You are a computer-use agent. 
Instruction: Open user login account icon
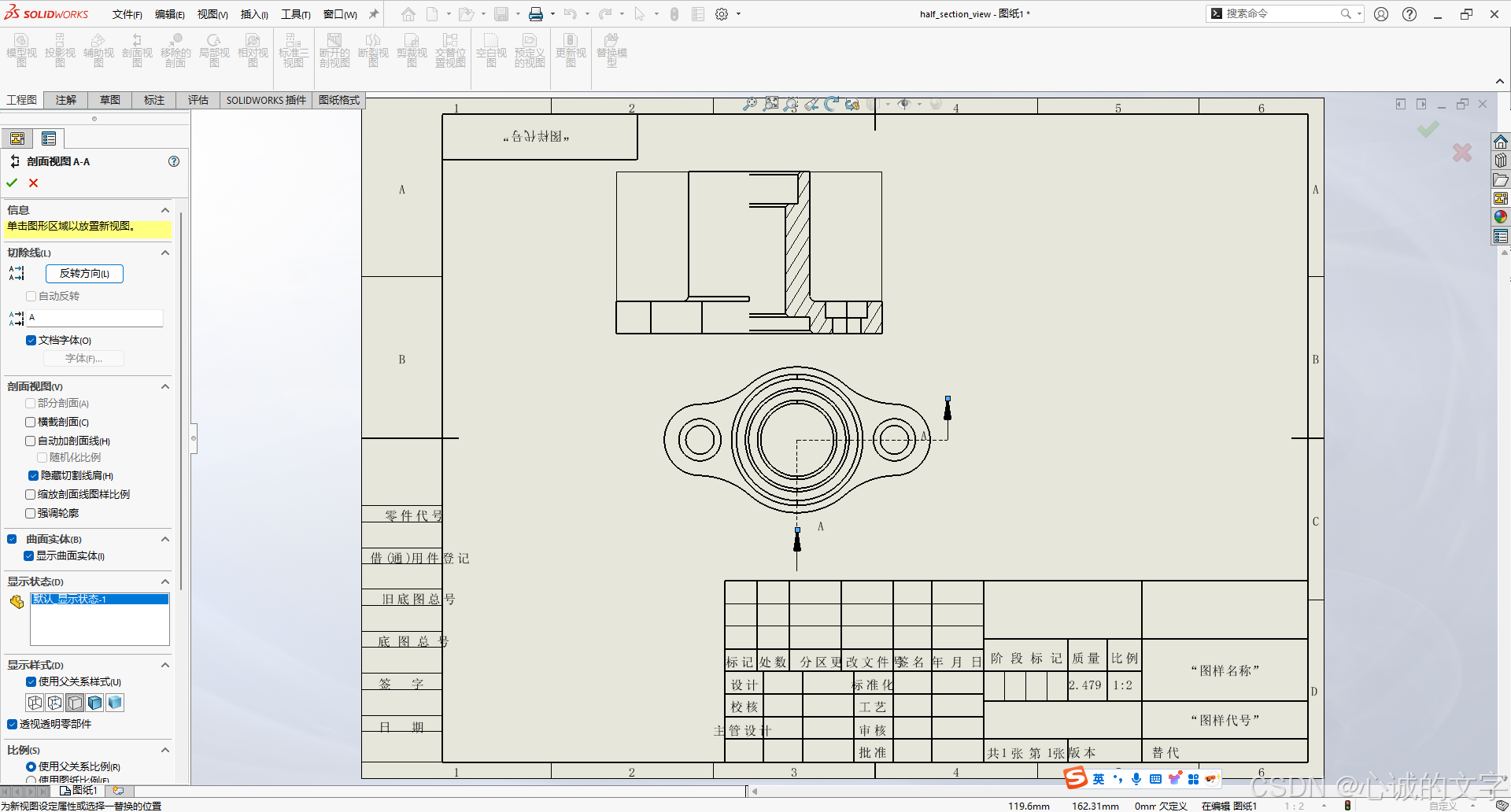coord(1381,14)
